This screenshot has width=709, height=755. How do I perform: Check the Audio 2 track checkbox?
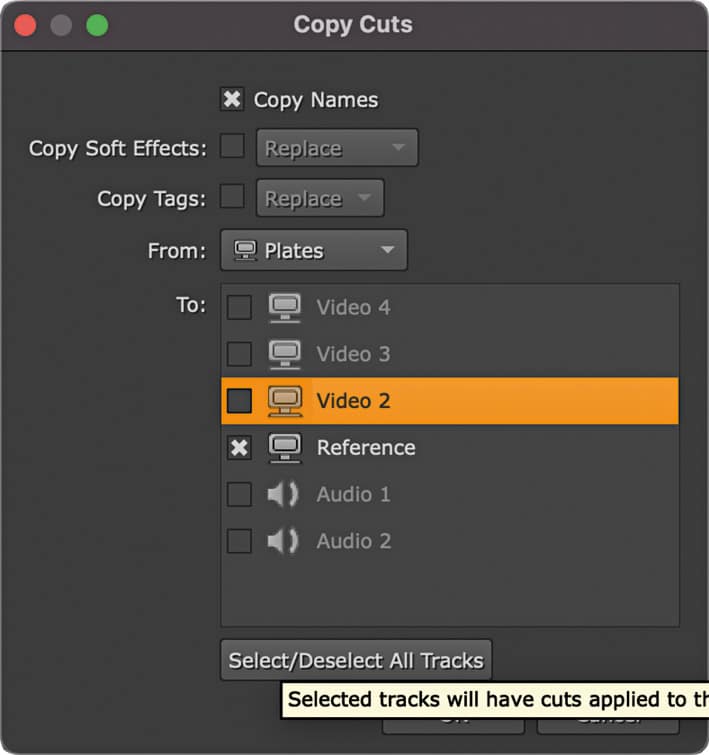[239, 541]
